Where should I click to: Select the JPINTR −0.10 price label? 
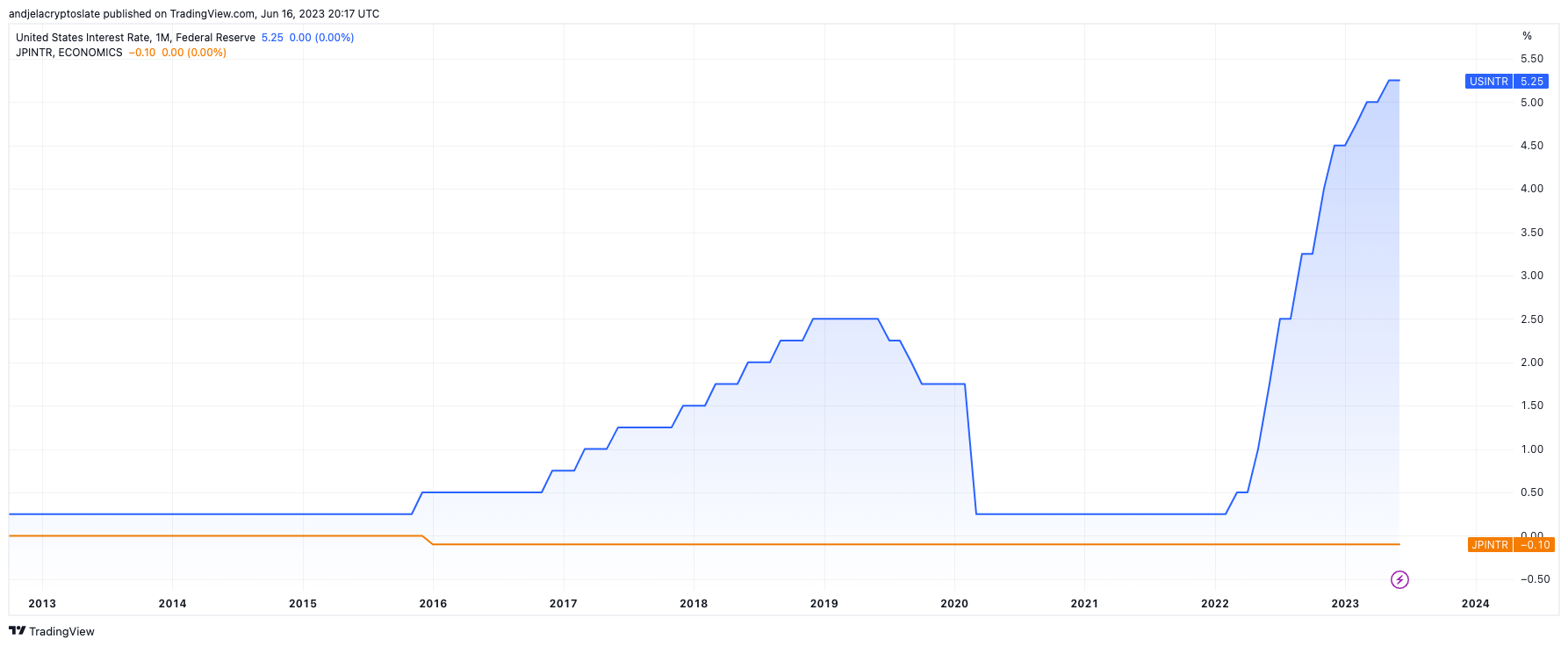pyautogui.click(x=1510, y=545)
